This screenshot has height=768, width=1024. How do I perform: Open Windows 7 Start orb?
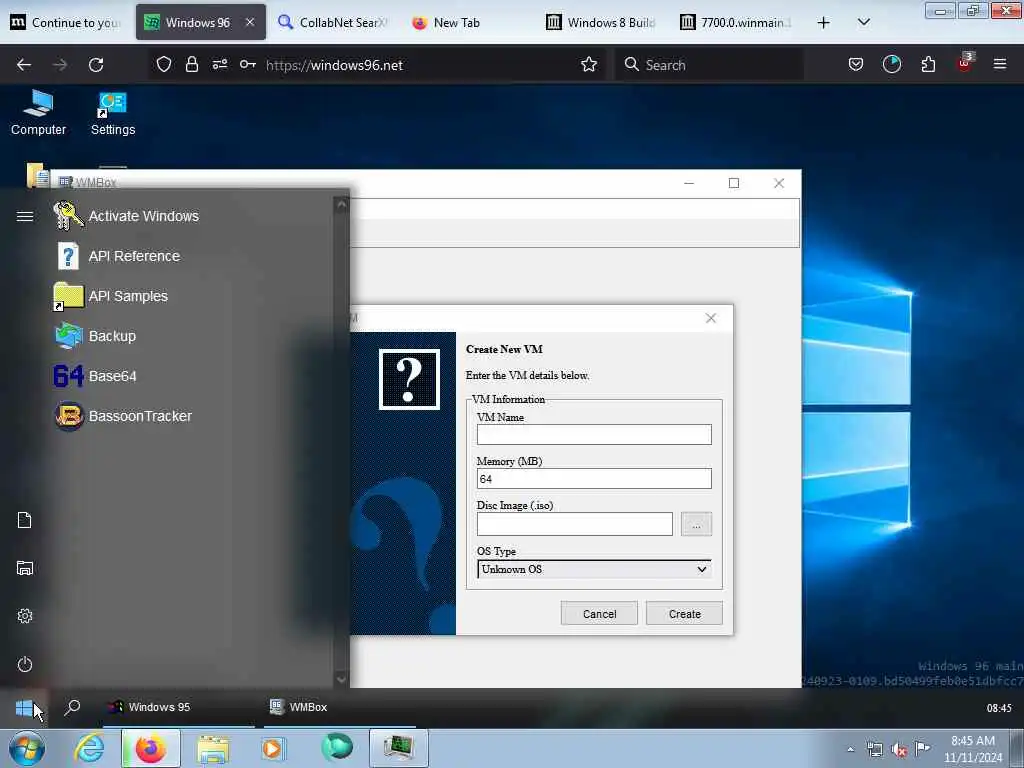pos(27,748)
